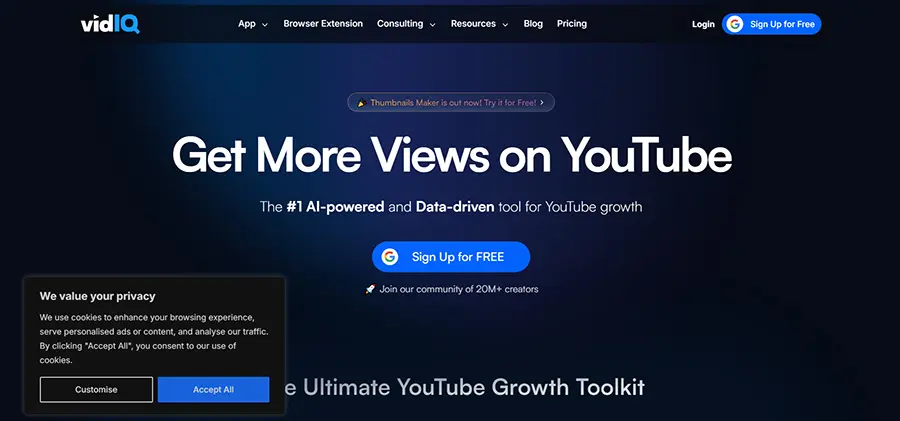The width and height of the screenshot is (900, 421).
Task: Click the party popper icon in Thumbnails Maker banner
Action: (x=362, y=103)
